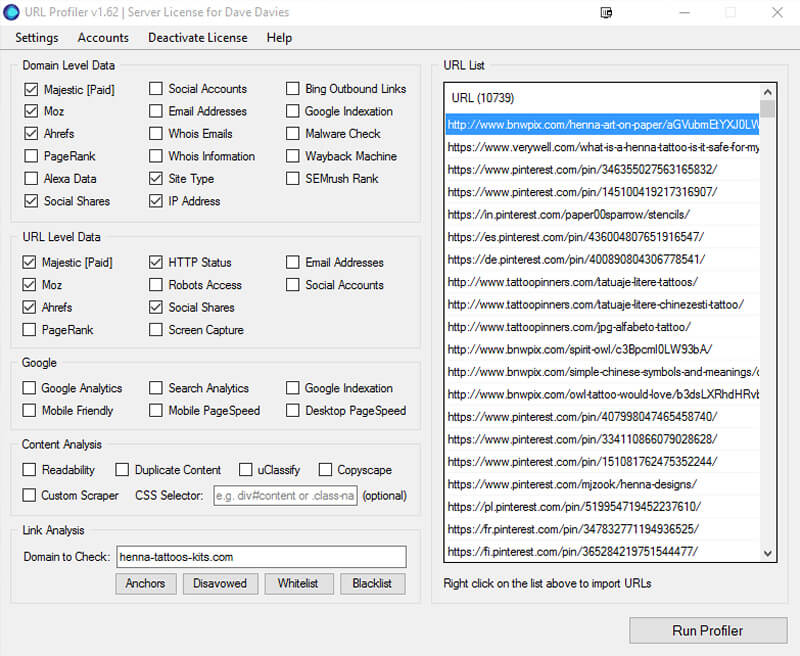Click the title bar display-mode icon
The height and width of the screenshot is (656, 800).
coord(606,12)
